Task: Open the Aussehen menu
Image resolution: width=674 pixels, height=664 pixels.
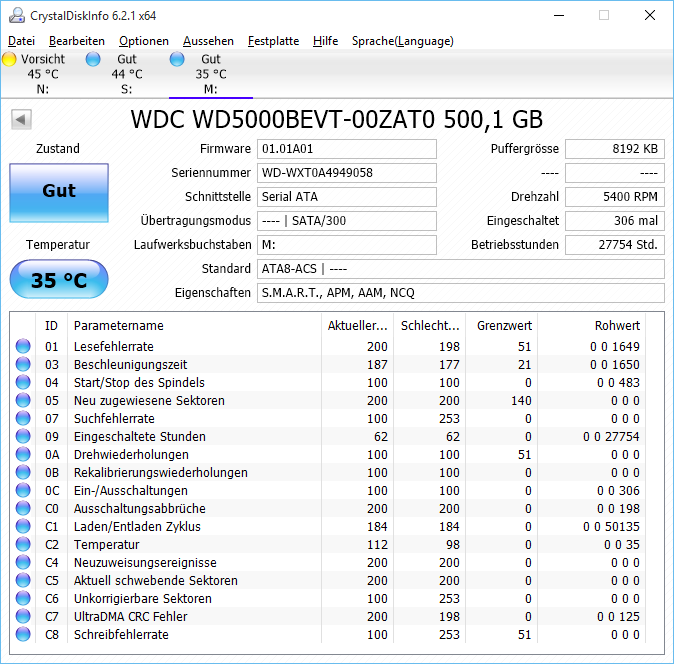Action: click(x=208, y=41)
